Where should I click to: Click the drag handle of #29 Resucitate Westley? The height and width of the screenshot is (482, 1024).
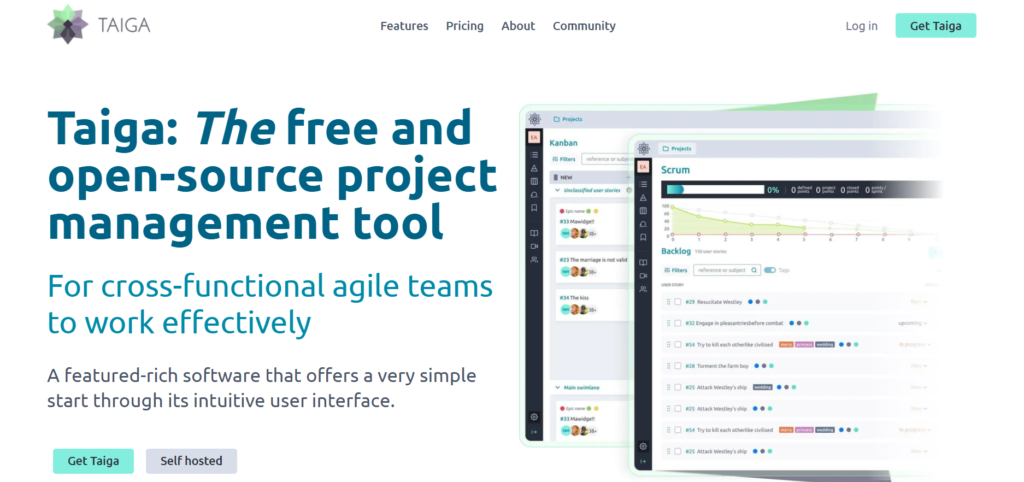point(668,302)
